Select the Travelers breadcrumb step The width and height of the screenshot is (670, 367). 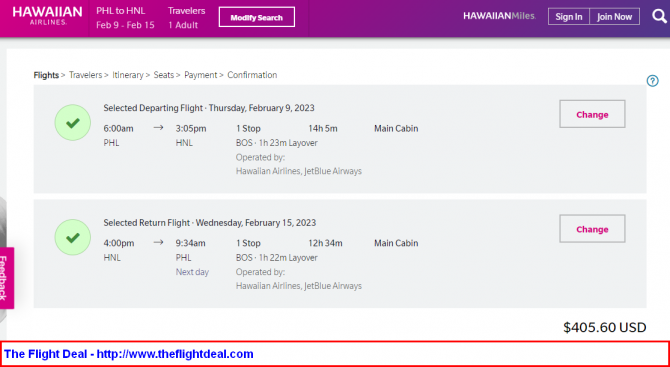click(x=85, y=75)
